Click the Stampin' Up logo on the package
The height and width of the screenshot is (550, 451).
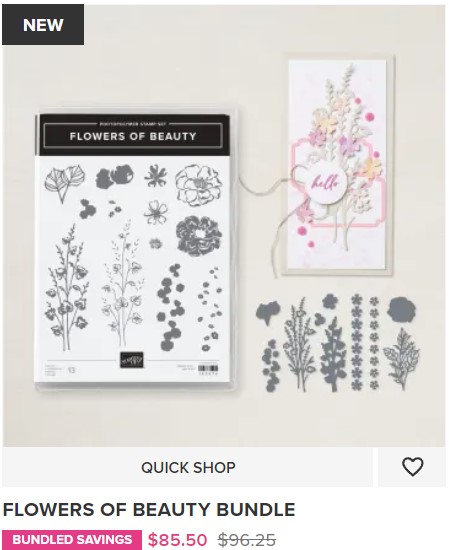pyautogui.click(x=131, y=360)
